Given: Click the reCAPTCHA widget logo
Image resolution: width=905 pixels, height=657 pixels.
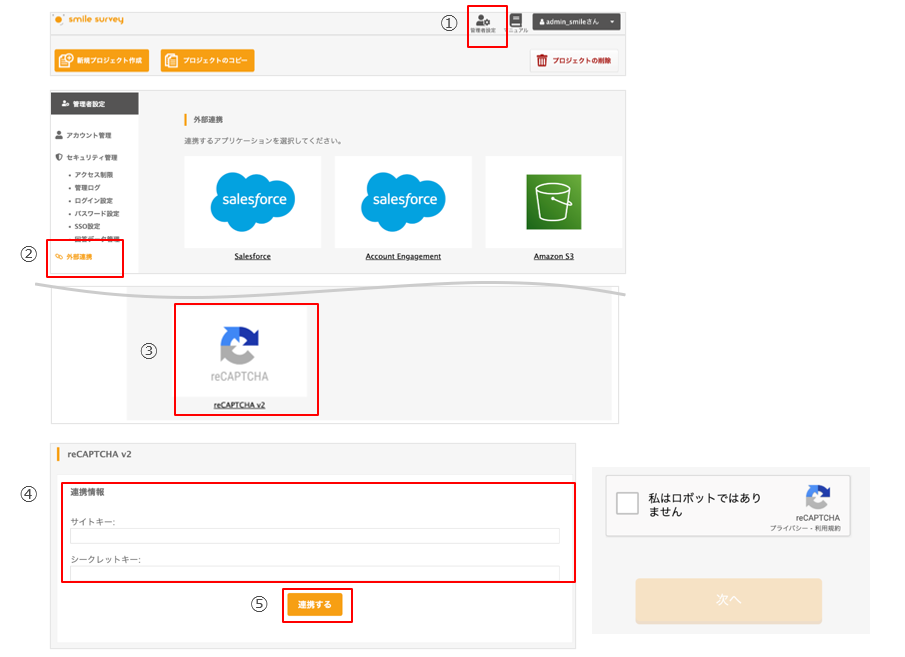Looking at the screenshot, I should (818, 498).
